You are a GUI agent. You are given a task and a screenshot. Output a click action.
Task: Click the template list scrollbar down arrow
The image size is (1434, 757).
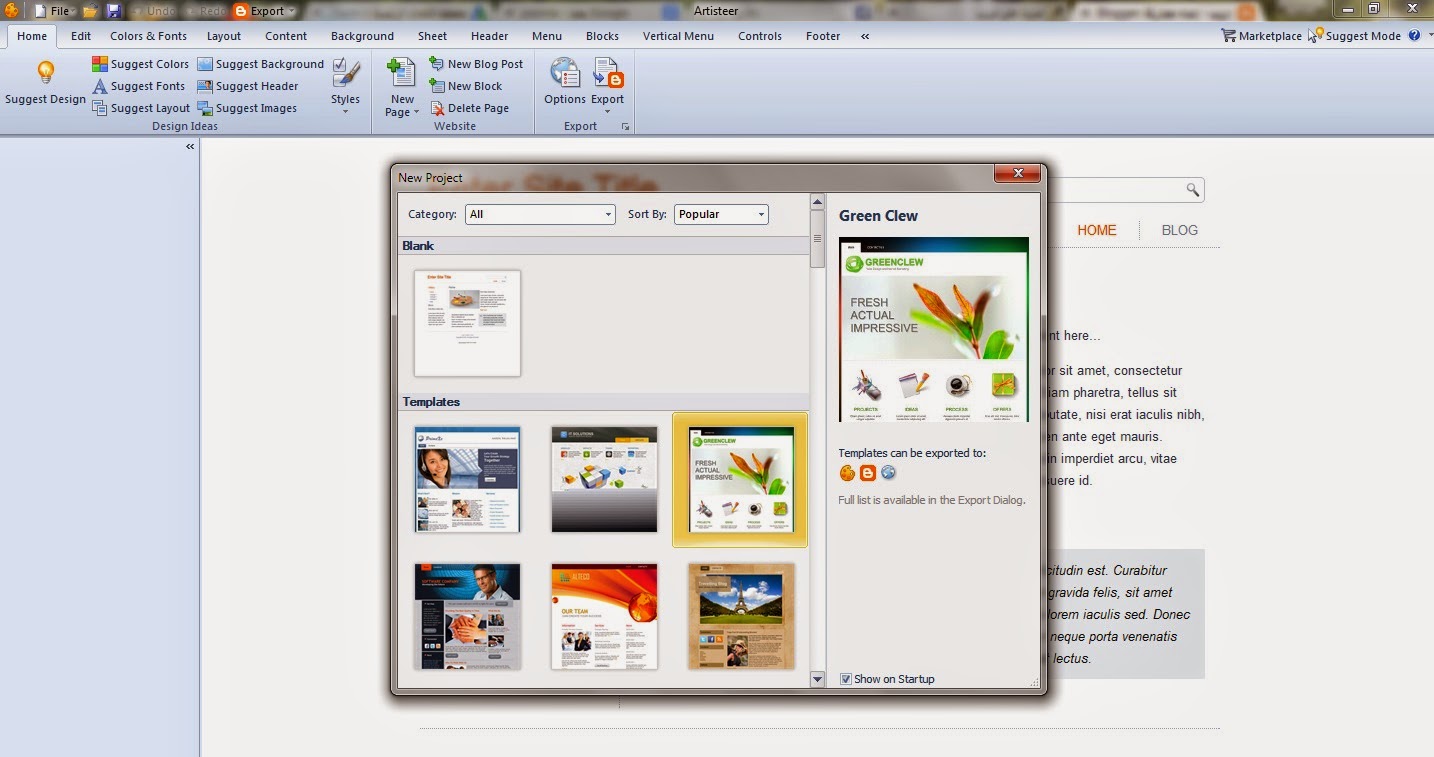[817, 679]
